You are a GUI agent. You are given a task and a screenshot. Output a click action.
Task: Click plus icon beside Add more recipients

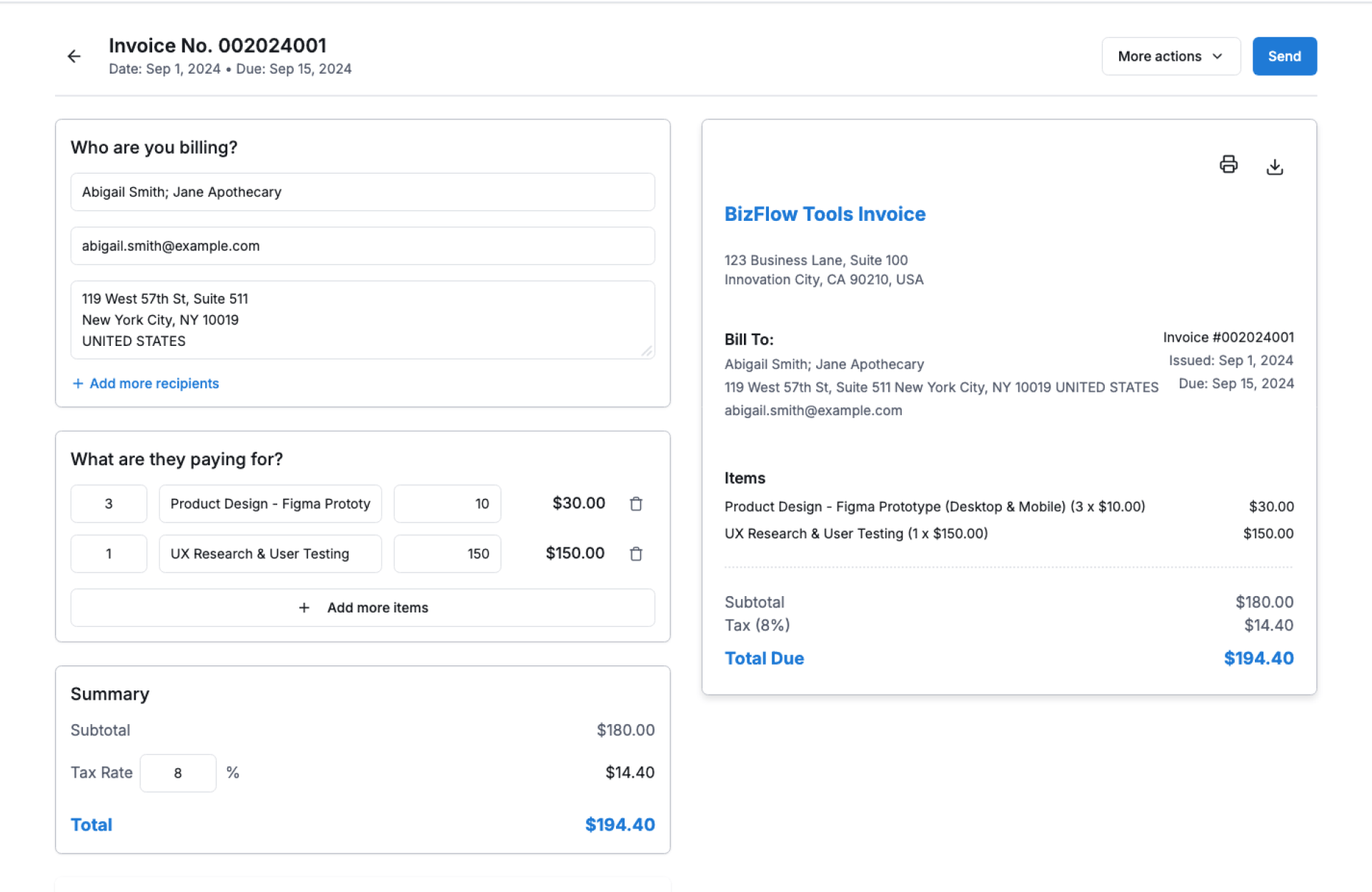click(78, 384)
